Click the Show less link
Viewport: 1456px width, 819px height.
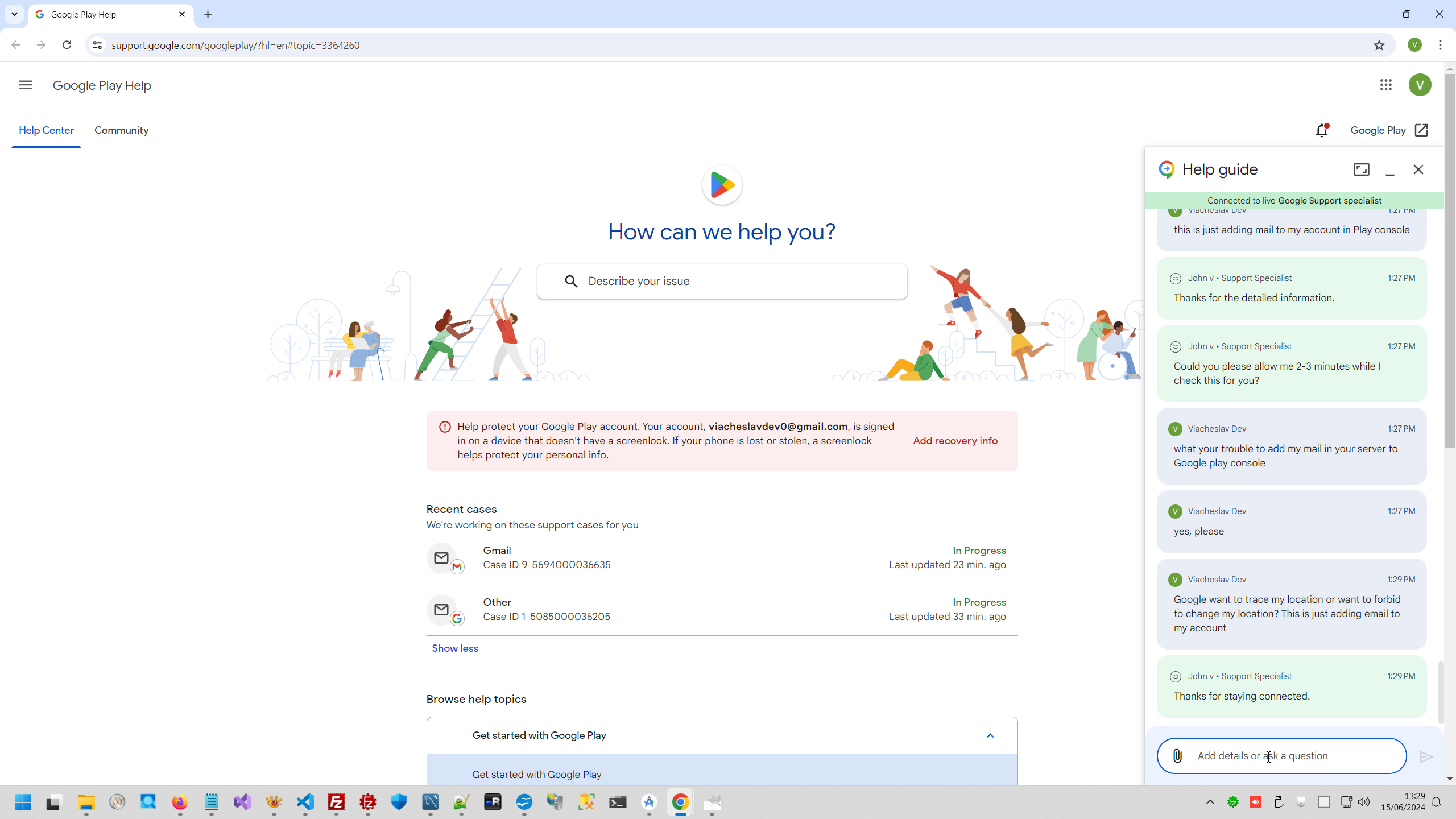coord(454,648)
